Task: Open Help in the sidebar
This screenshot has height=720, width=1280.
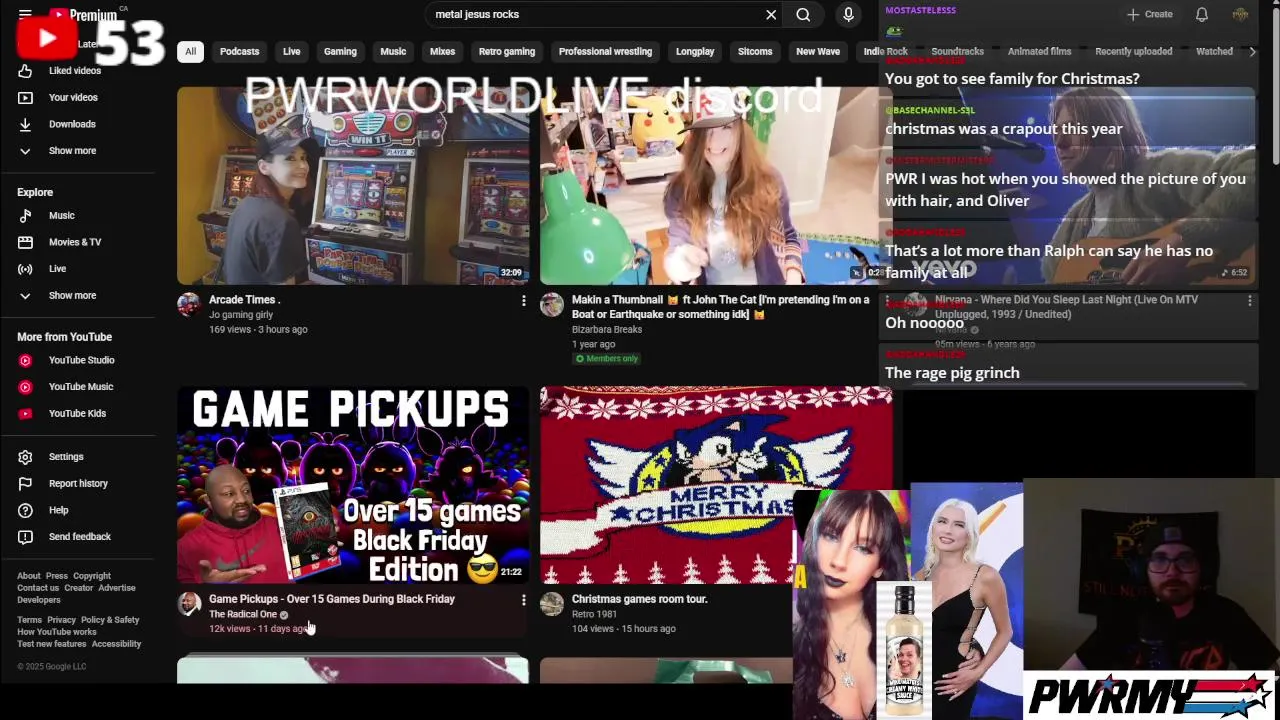Action: [58, 510]
